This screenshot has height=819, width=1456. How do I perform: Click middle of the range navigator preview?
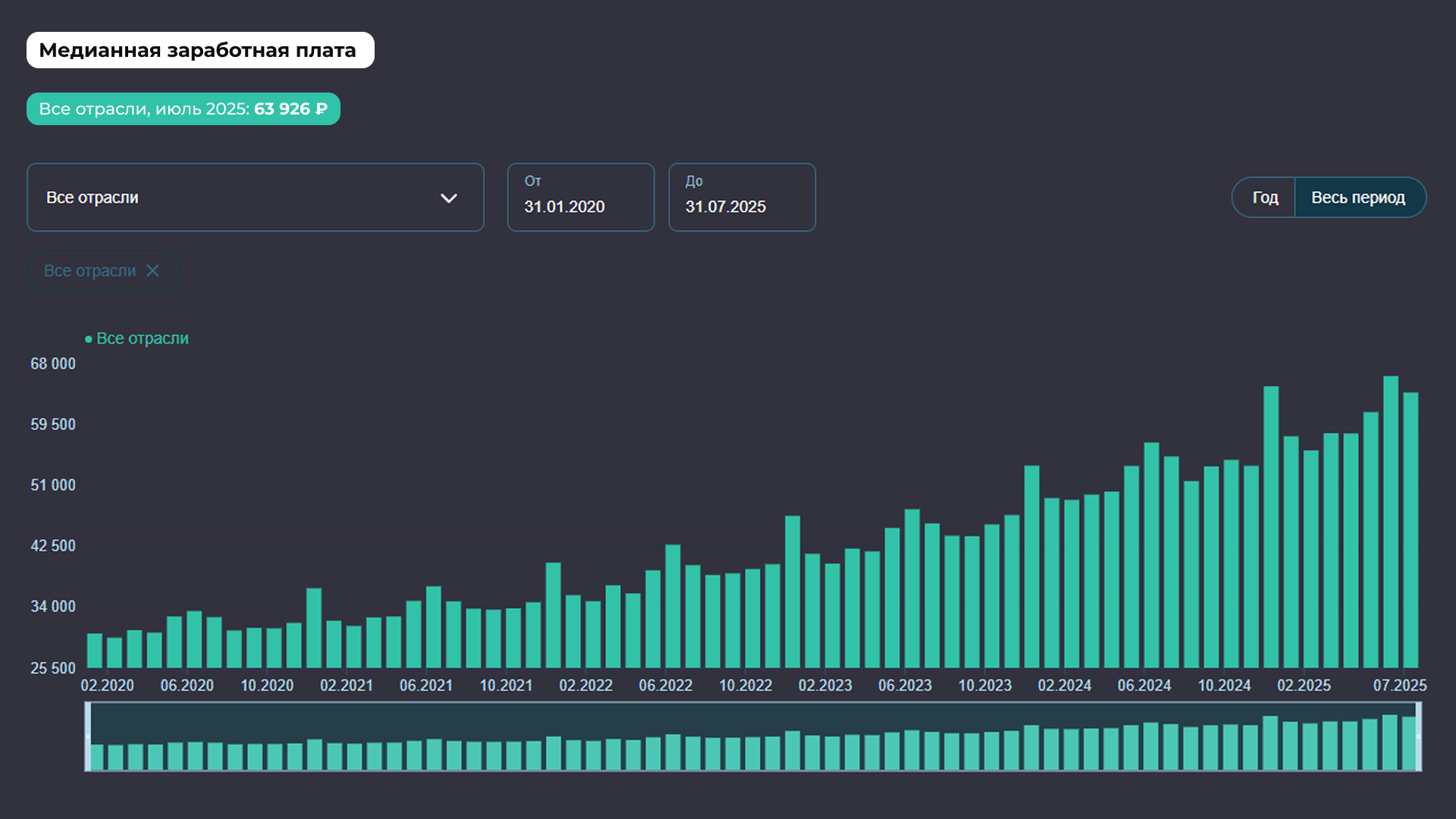pyautogui.click(x=753, y=736)
